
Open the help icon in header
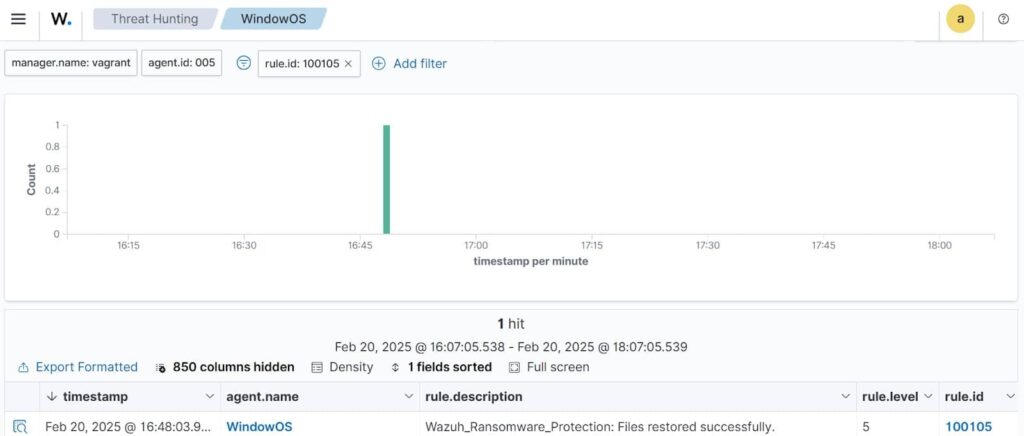1004,19
